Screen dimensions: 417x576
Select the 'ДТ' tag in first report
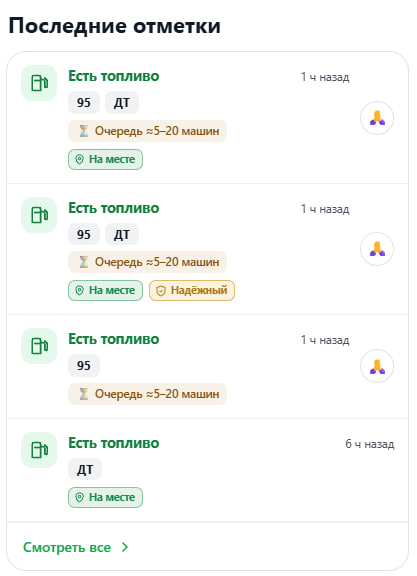coord(122,102)
